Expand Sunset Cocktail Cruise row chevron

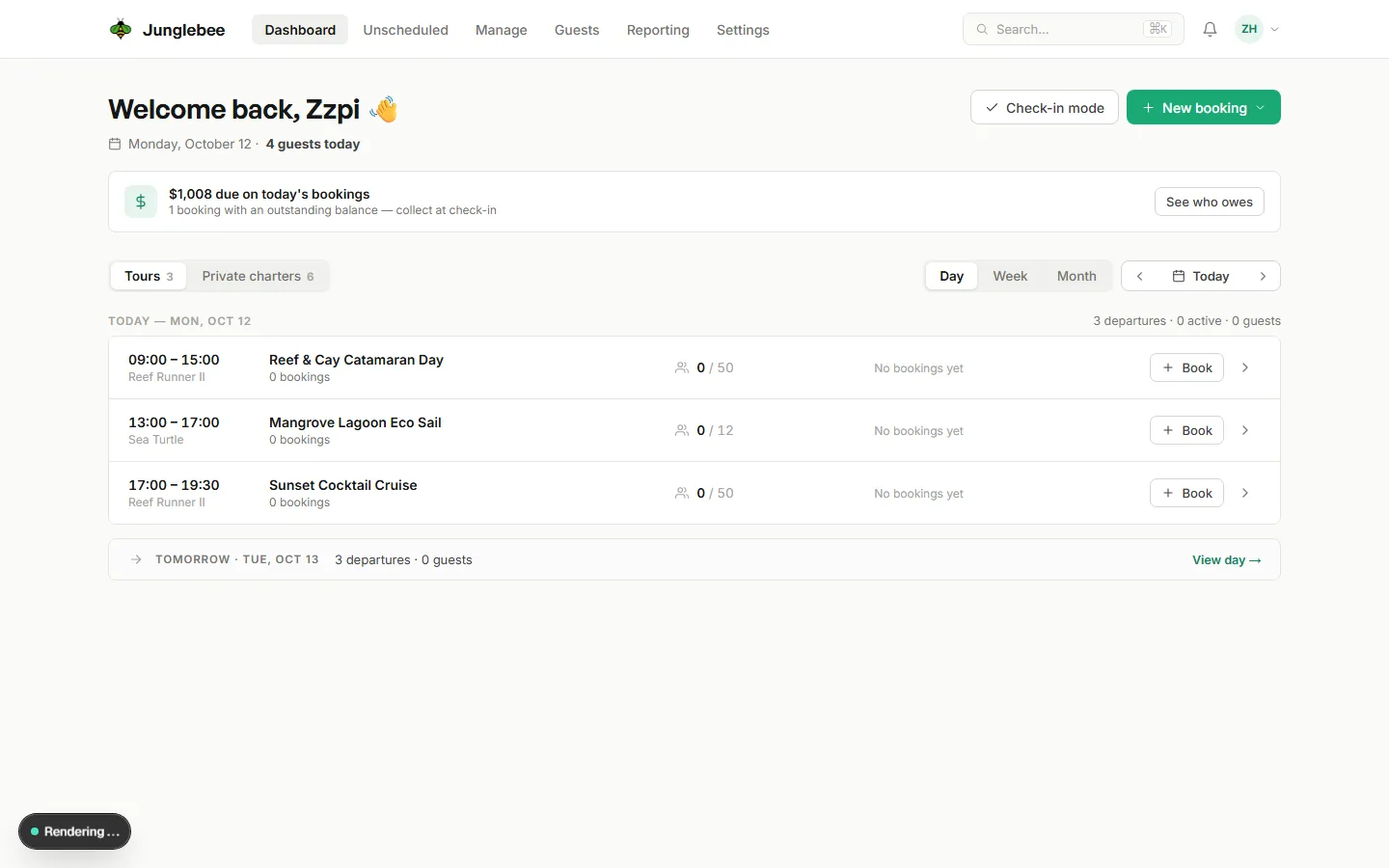1245,493
